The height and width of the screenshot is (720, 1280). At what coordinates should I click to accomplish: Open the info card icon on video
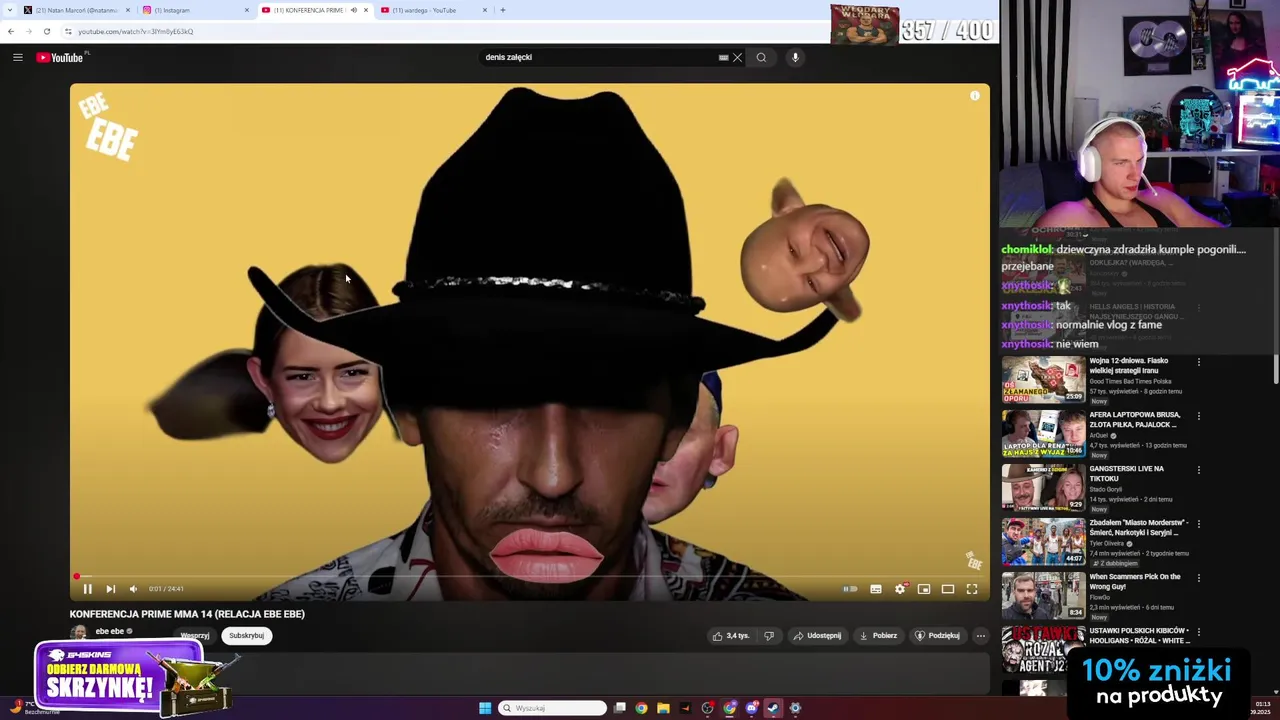point(975,96)
